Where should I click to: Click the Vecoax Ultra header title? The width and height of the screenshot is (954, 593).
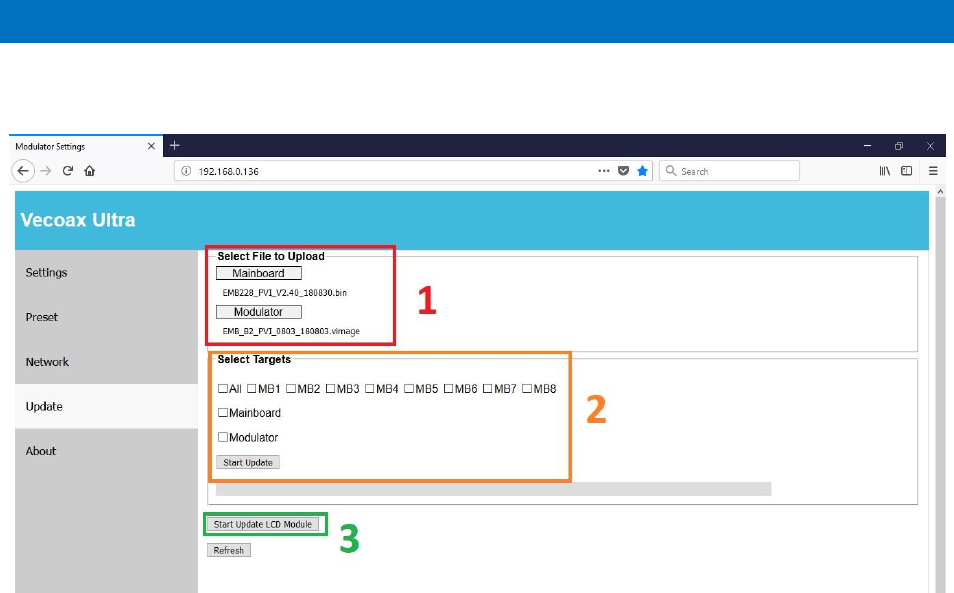(x=78, y=220)
